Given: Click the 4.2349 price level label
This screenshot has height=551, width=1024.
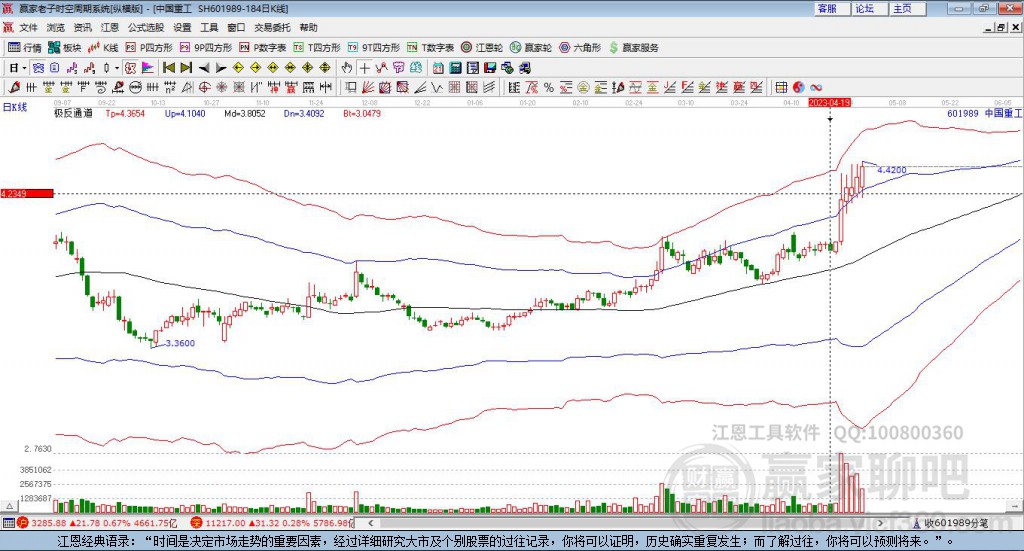Looking at the screenshot, I should 25,193.
